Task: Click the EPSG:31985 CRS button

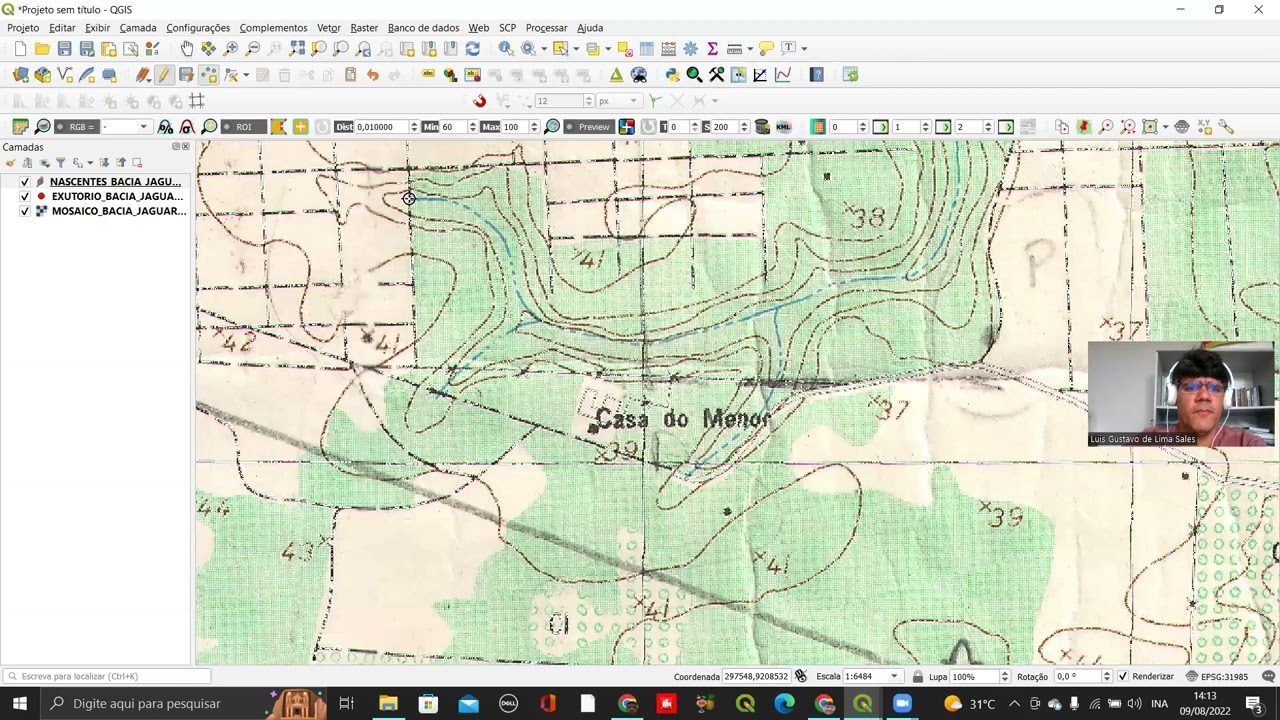Action: click(1217, 677)
